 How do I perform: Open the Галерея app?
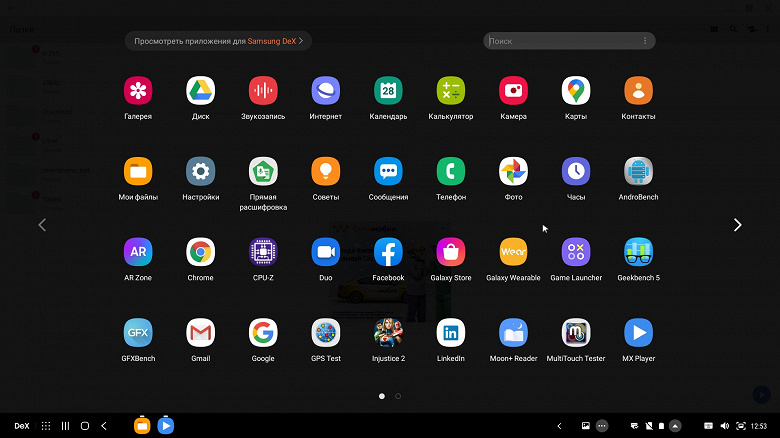tap(138, 91)
